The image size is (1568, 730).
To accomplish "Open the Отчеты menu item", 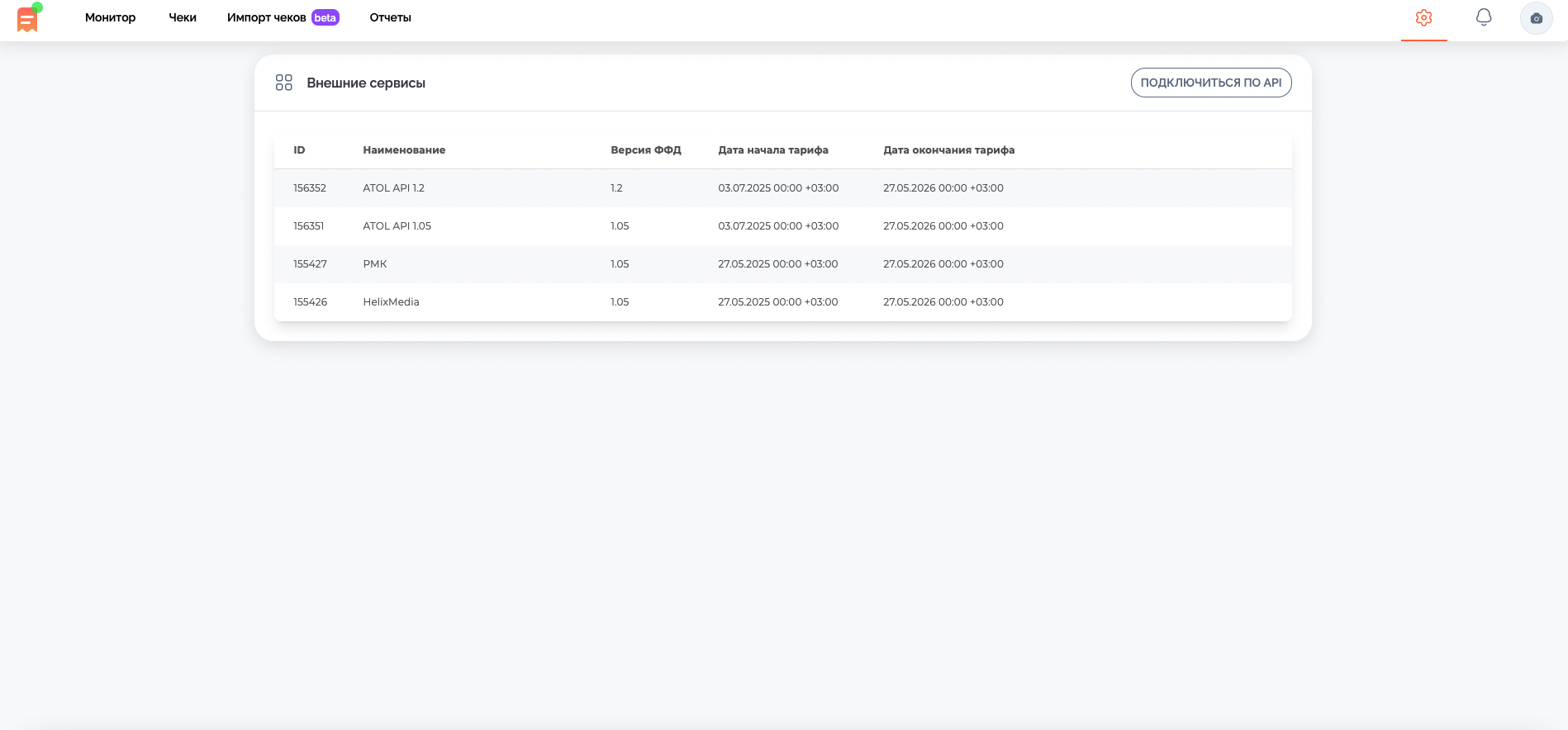I will tap(390, 18).
